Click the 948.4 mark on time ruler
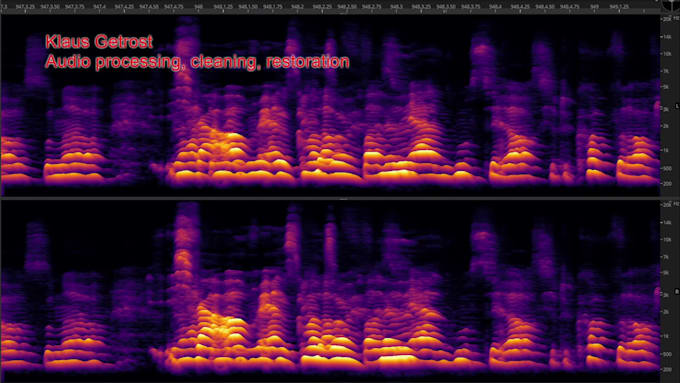Screen dimensions: 680x383 click(x=495, y=7)
